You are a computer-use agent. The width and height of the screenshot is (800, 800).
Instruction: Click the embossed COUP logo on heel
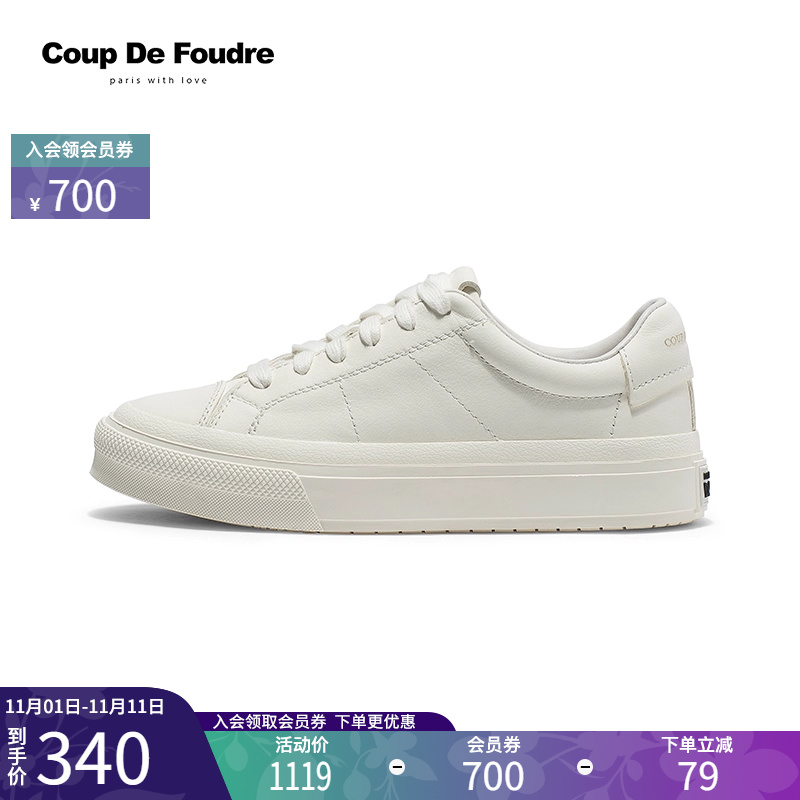point(674,340)
